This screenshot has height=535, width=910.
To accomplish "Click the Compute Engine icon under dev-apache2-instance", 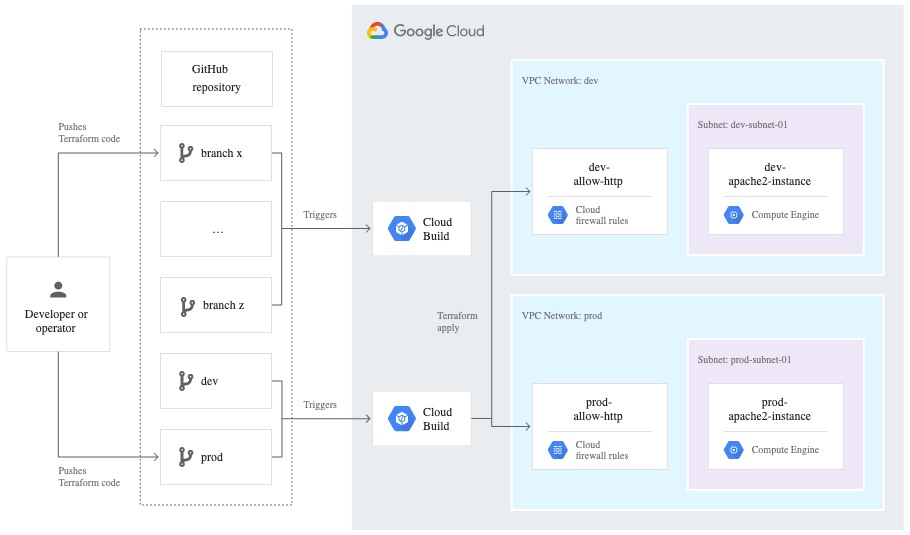I will 734,215.
